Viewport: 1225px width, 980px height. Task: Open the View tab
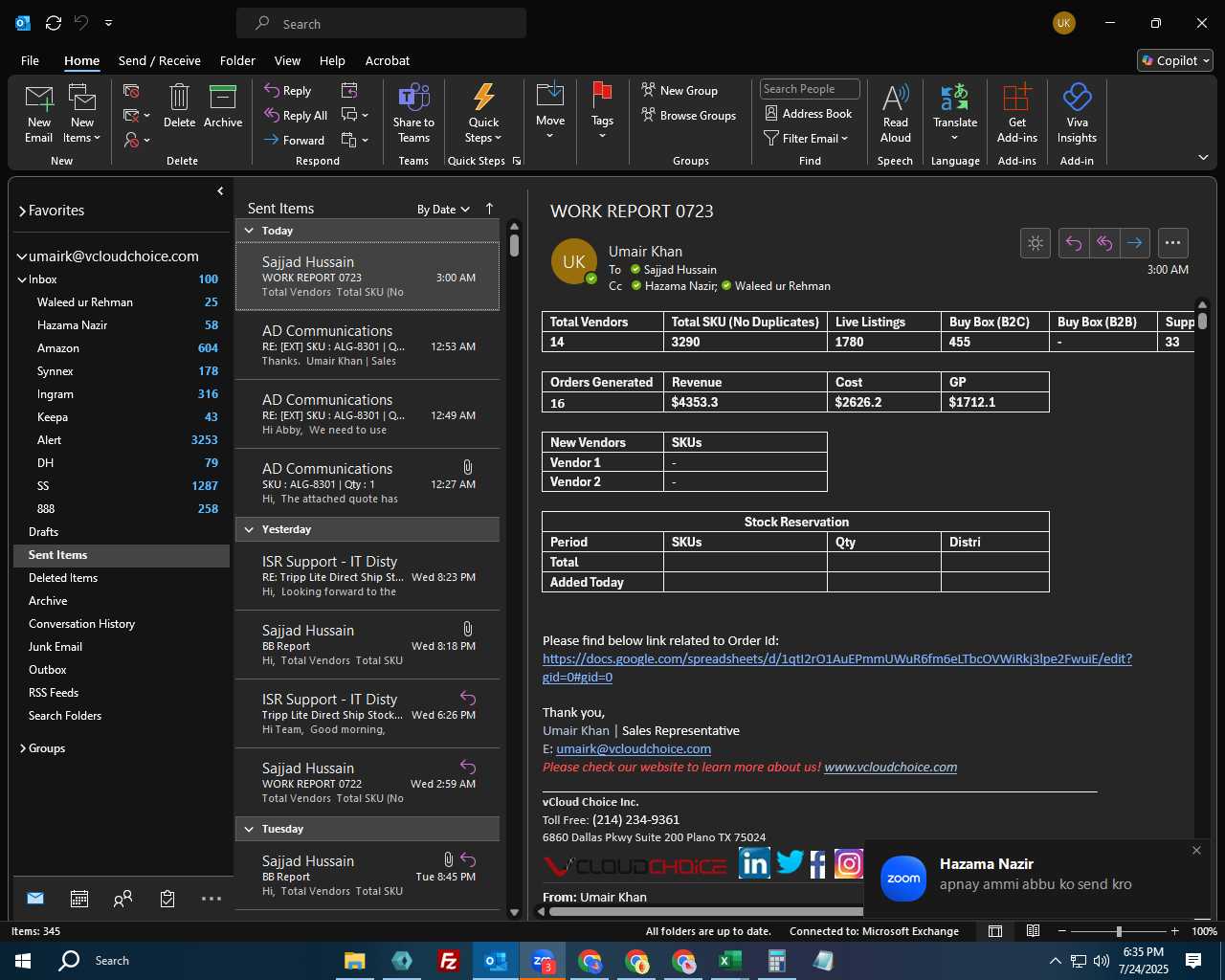(287, 60)
